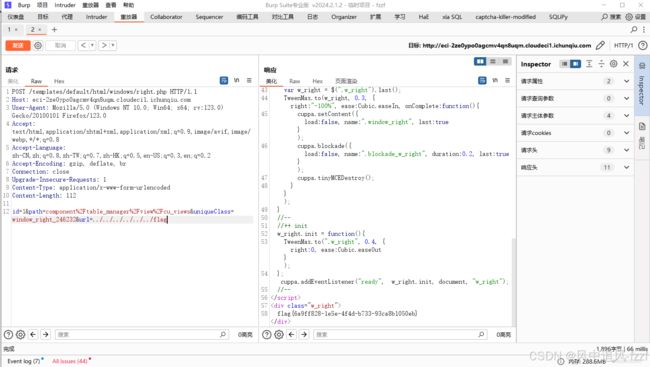Close Repeater tab 2

[x=40, y=30]
